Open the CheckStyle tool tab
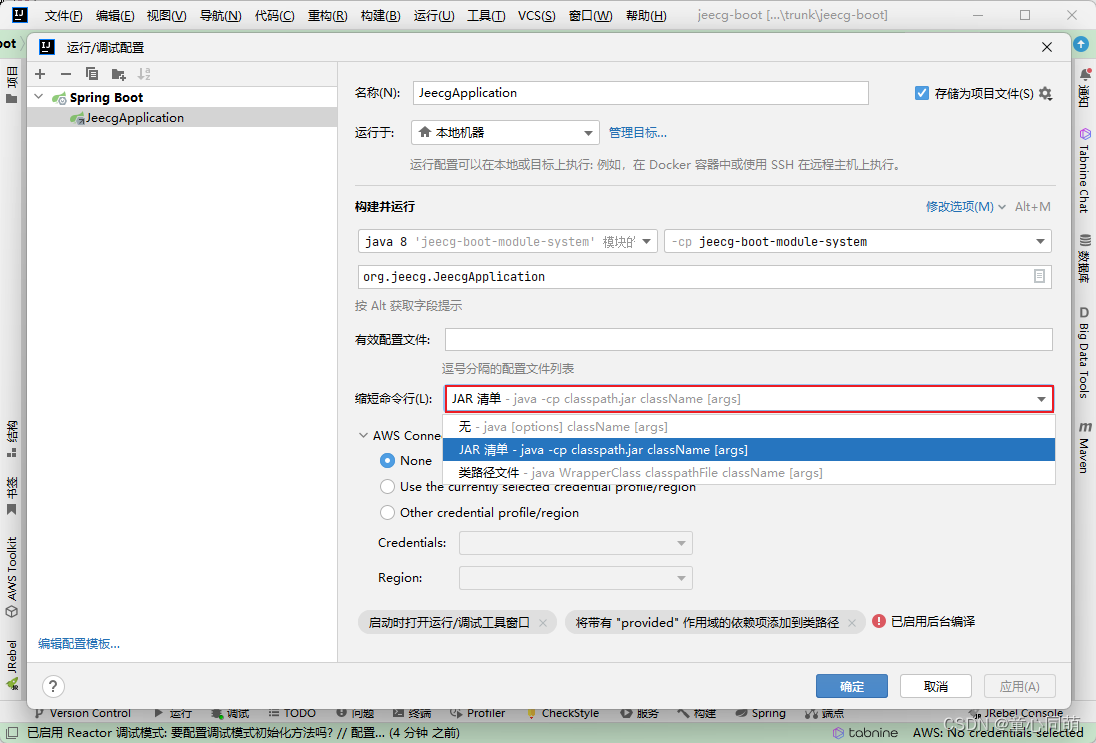1096x743 pixels. point(563,713)
